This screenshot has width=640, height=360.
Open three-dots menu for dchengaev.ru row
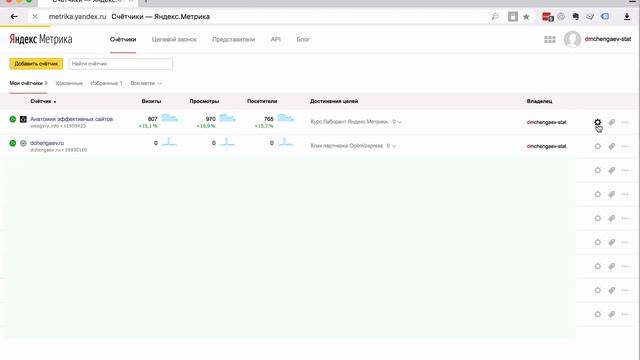pos(625,146)
